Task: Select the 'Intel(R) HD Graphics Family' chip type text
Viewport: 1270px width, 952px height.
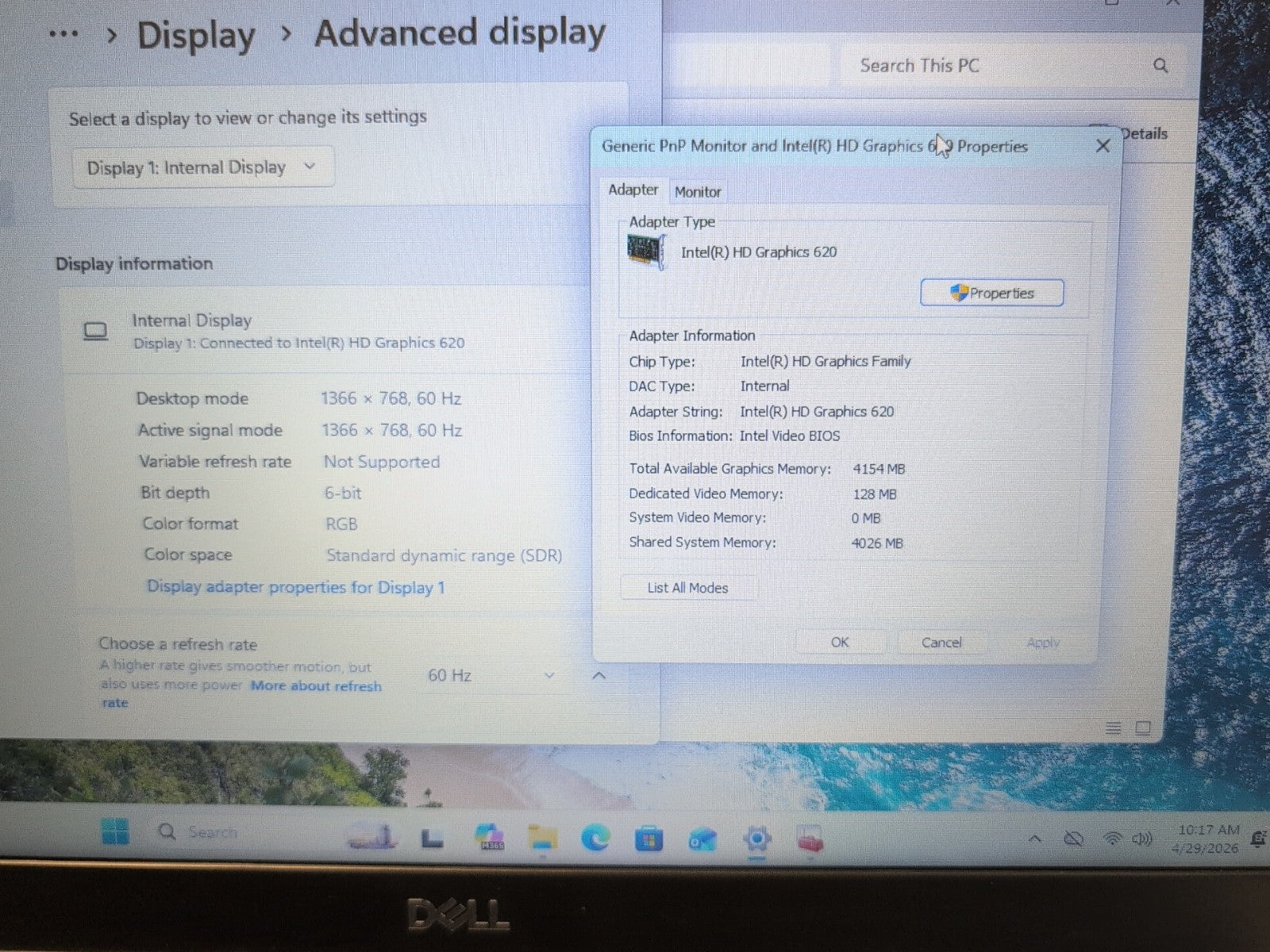Action: 825,361
